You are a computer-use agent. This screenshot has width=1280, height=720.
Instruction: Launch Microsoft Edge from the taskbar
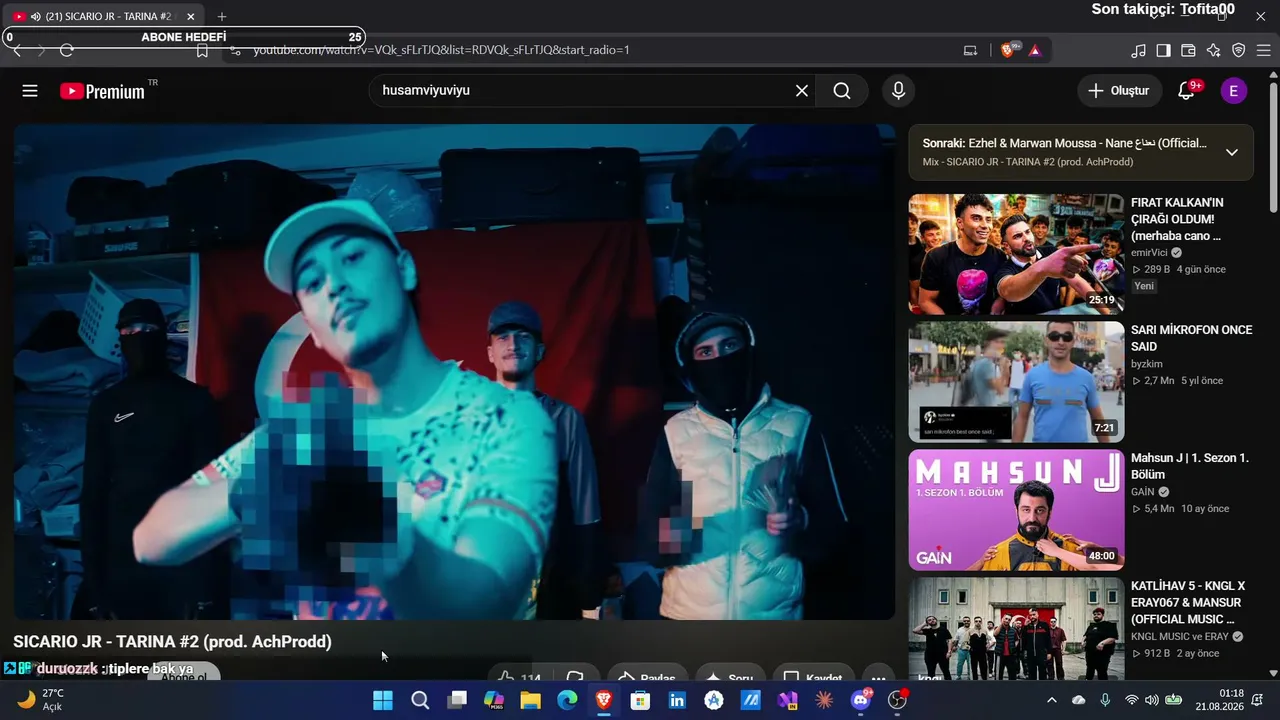(x=567, y=700)
